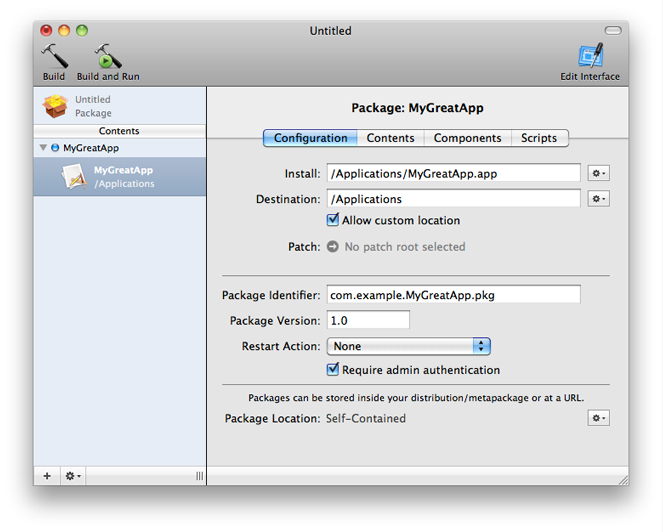
Task: Click the "Self-Contained" package location text
Action: (x=366, y=418)
